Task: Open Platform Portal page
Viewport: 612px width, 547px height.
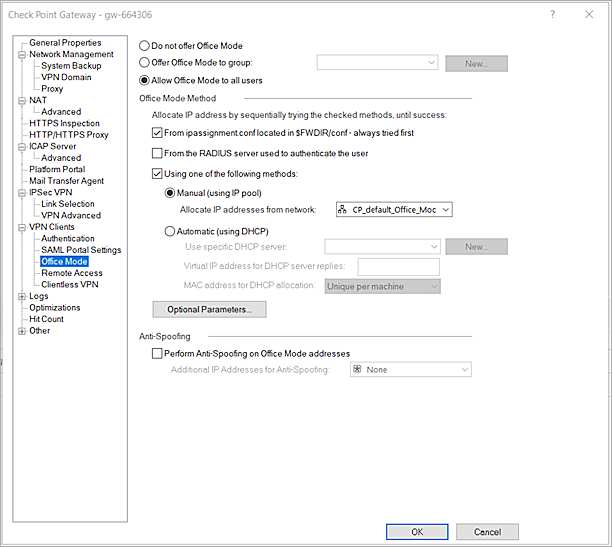Action: [x=57, y=169]
